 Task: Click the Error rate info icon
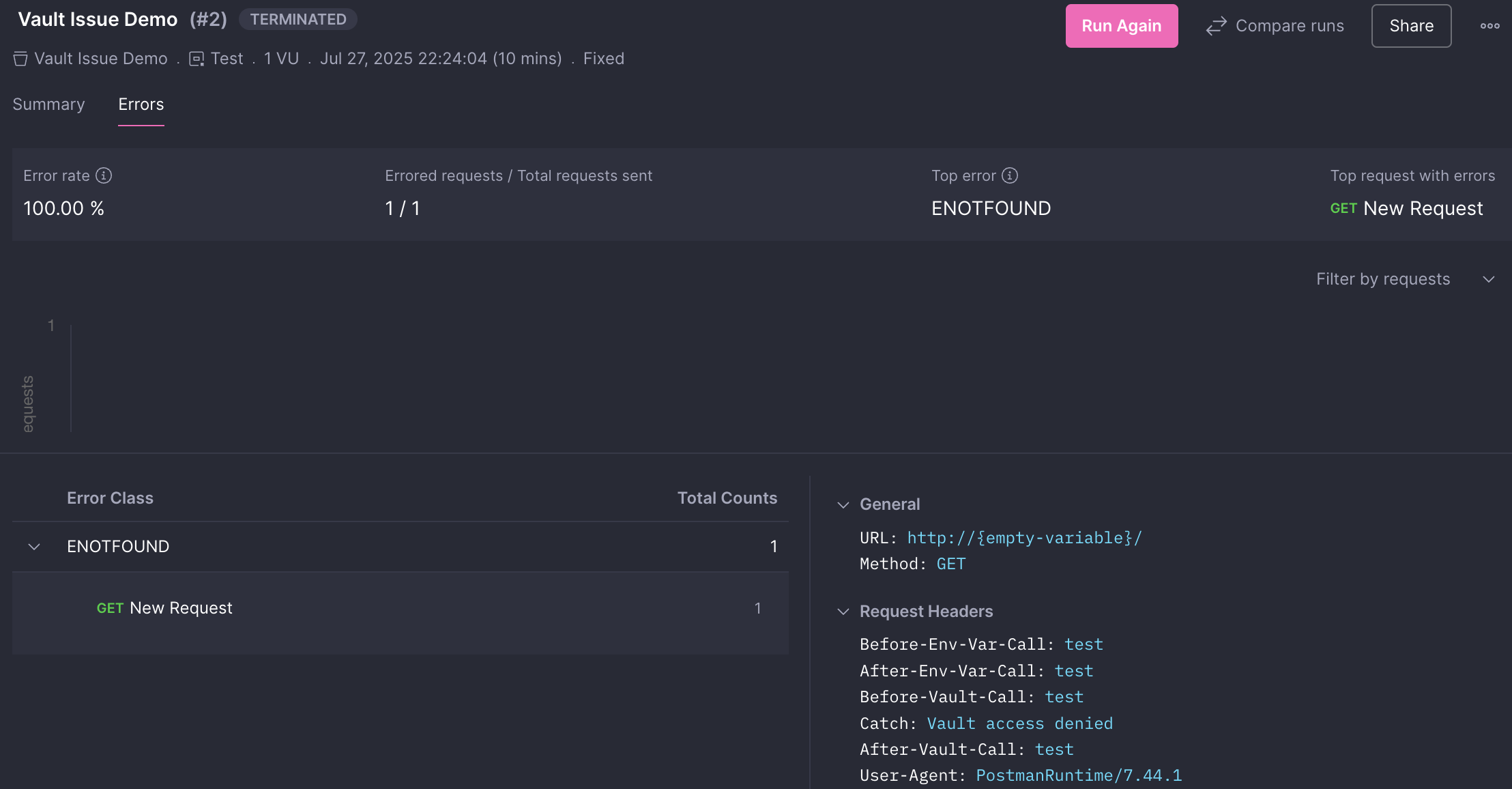tap(104, 175)
